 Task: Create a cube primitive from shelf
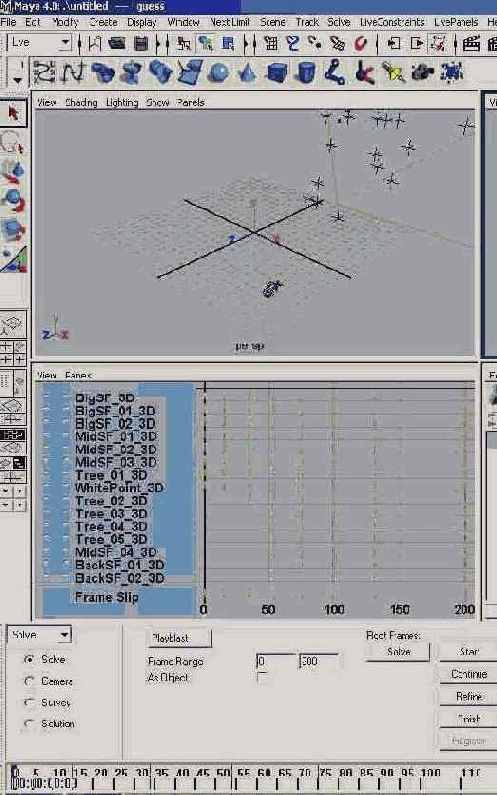[x=277, y=72]
